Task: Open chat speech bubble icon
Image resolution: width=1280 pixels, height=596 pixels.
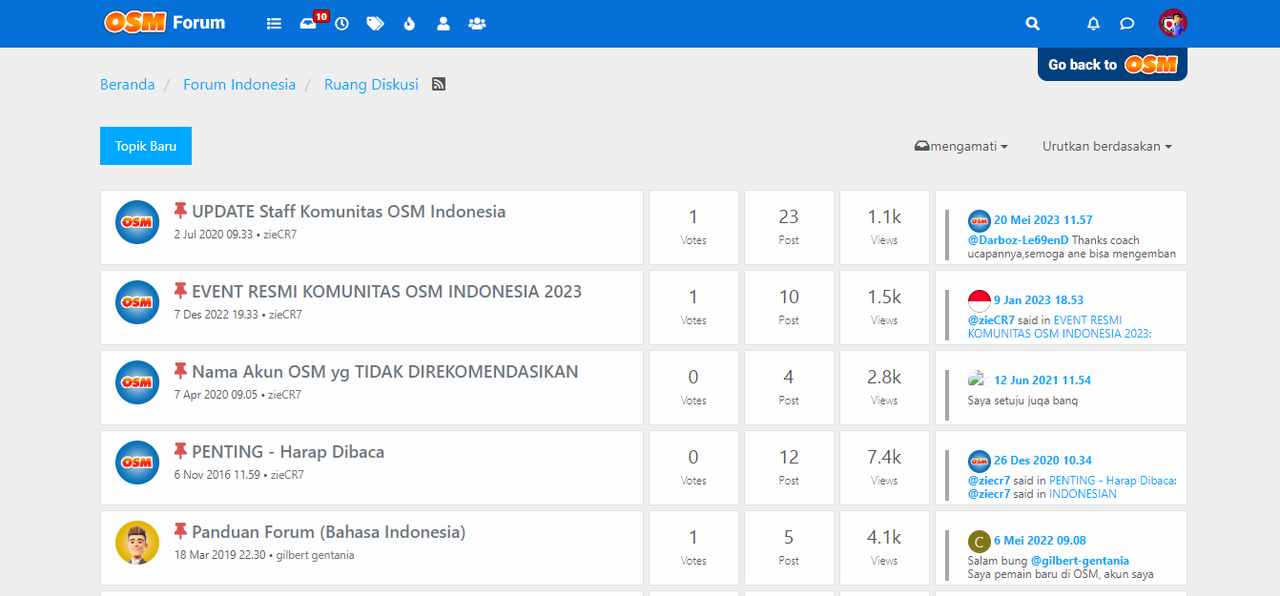Action: [1127, 23]
